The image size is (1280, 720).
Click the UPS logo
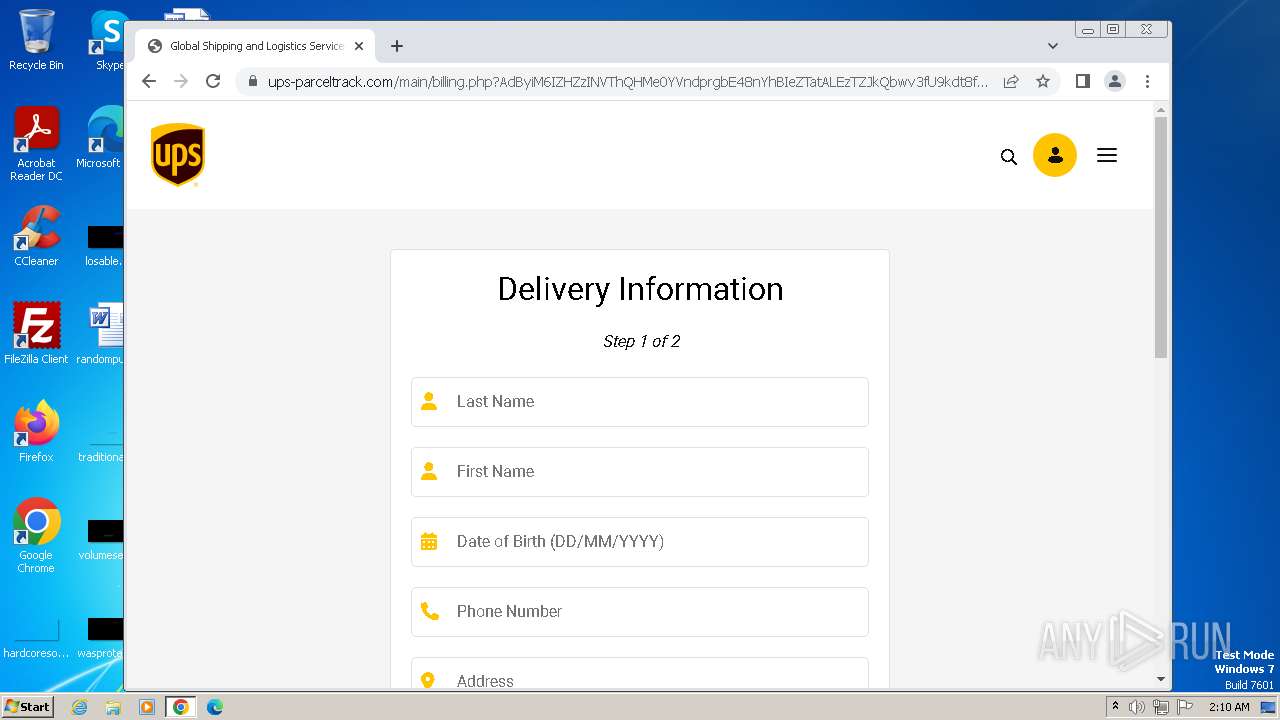click(x=178, y=155)
